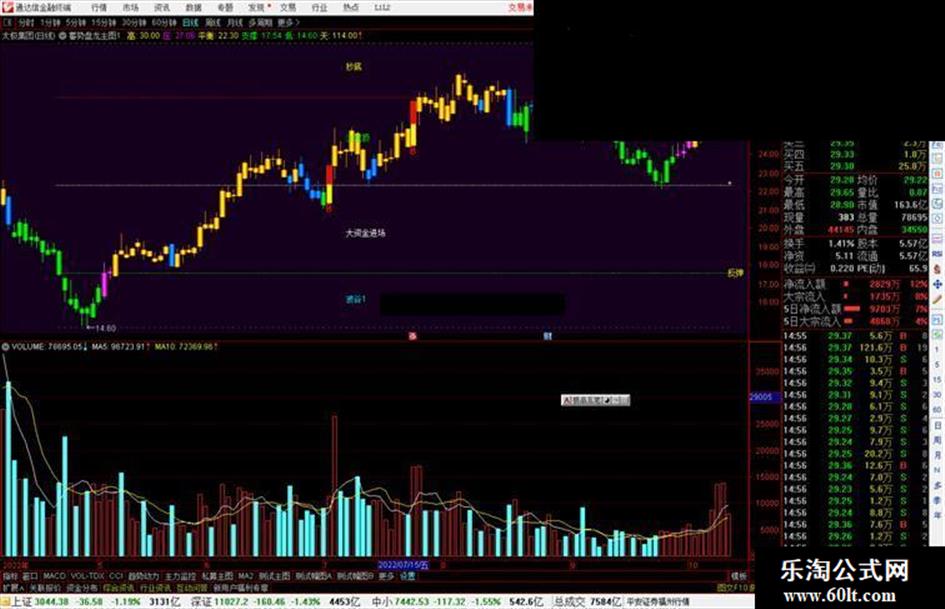The height and width of the screenshot is (609, 945).
Task: Click the small floating toolbar over volume chart
Action: tap(595, 400)
